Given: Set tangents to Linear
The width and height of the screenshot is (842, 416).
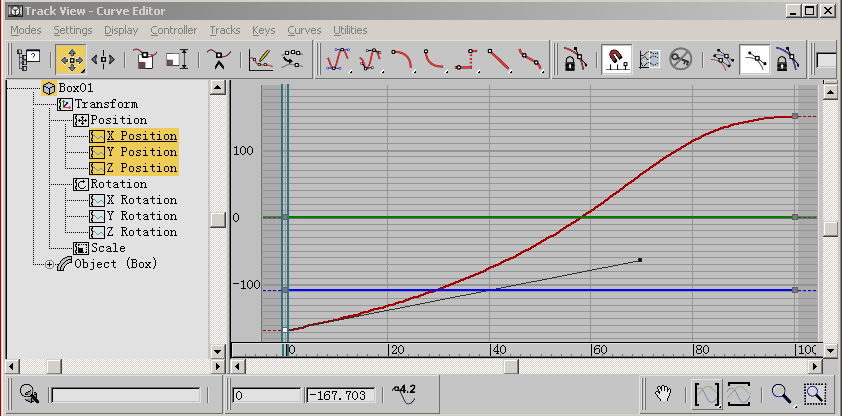Looking at the screenshot, I should [x=499, y=59].
